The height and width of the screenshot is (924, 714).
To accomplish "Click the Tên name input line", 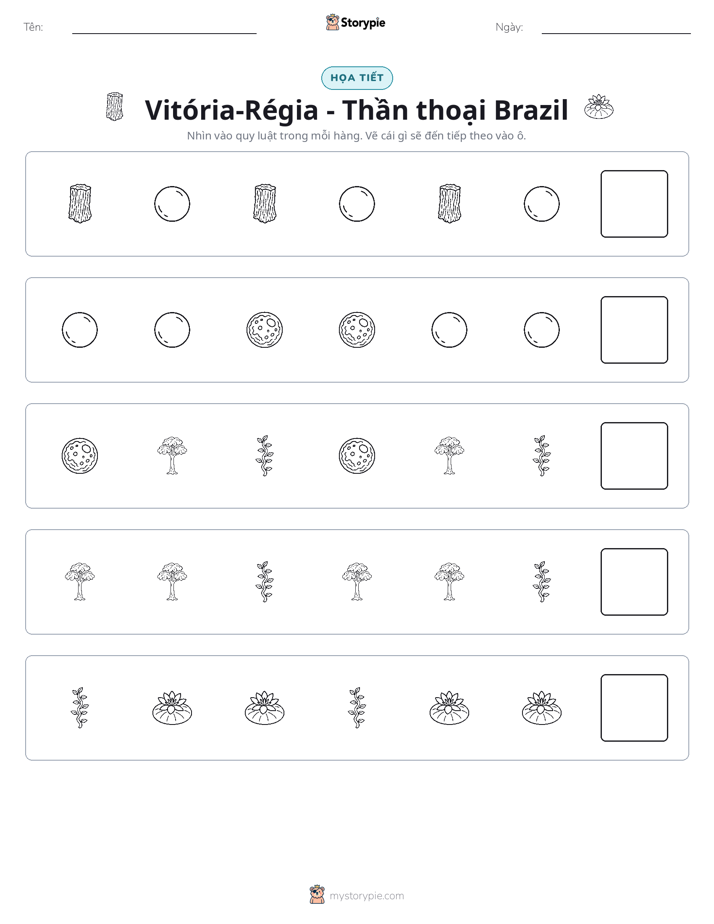I will pyautogui.click(x=164, y=33).
